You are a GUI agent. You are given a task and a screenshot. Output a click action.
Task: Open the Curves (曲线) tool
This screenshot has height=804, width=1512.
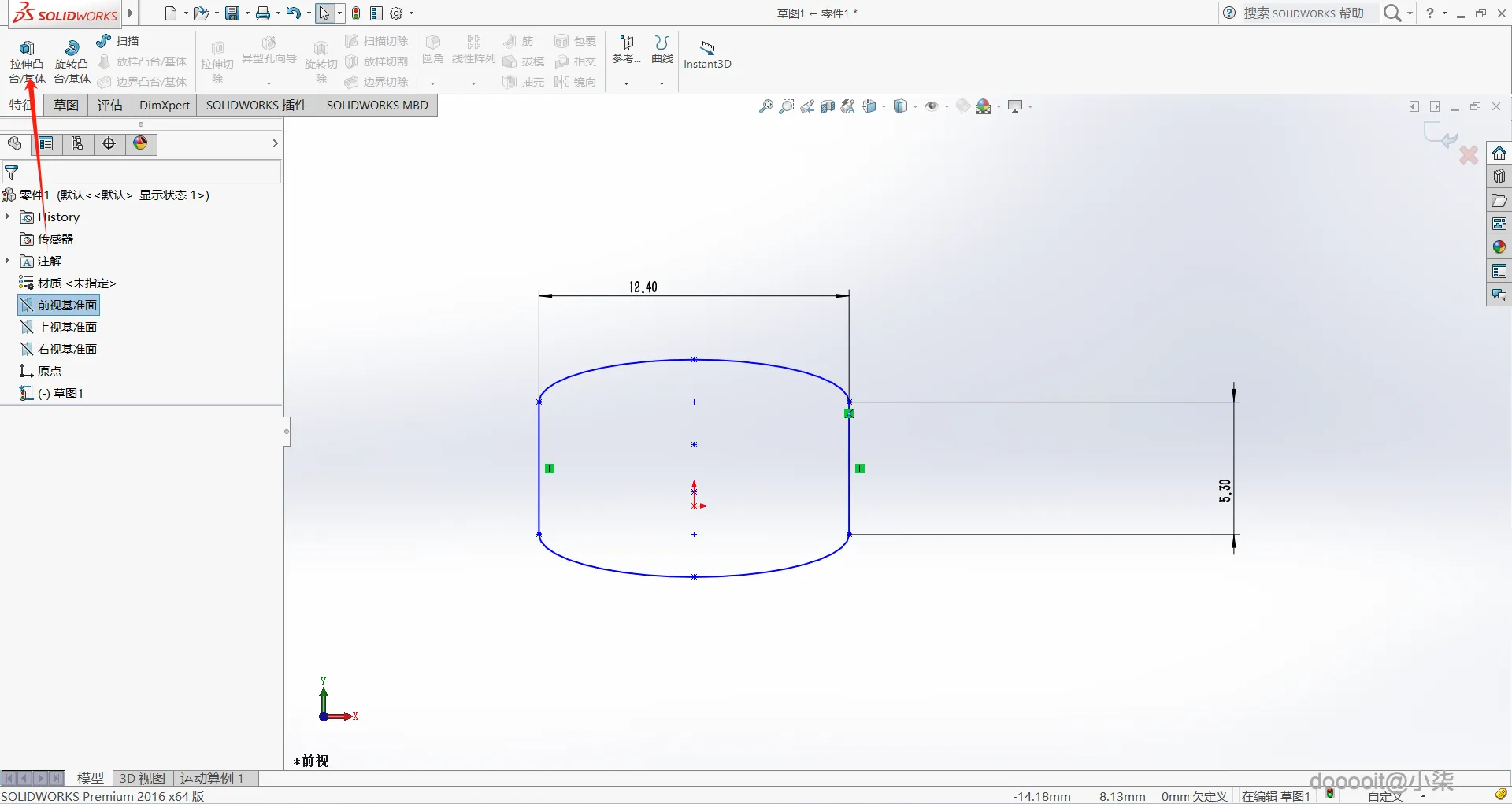[x=662, y=49]
